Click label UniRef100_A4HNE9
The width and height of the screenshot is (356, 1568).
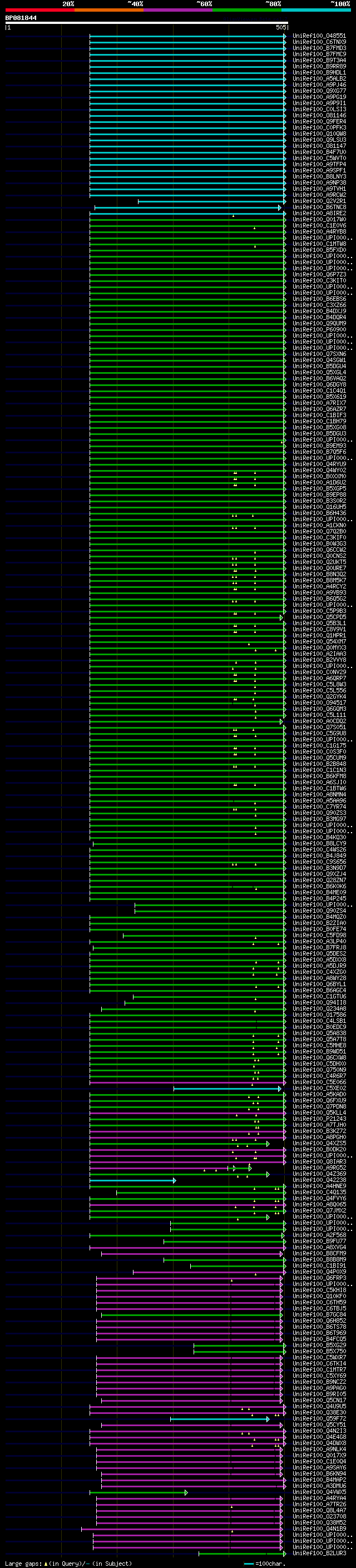[x=319, y=1186]
